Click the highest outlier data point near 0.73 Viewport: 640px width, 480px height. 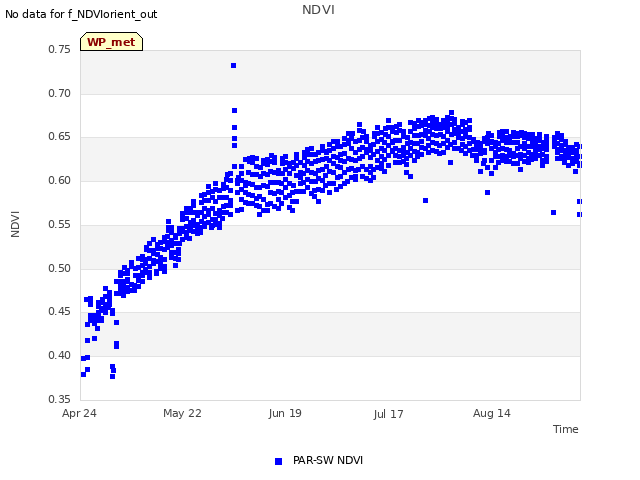[233, 65]
